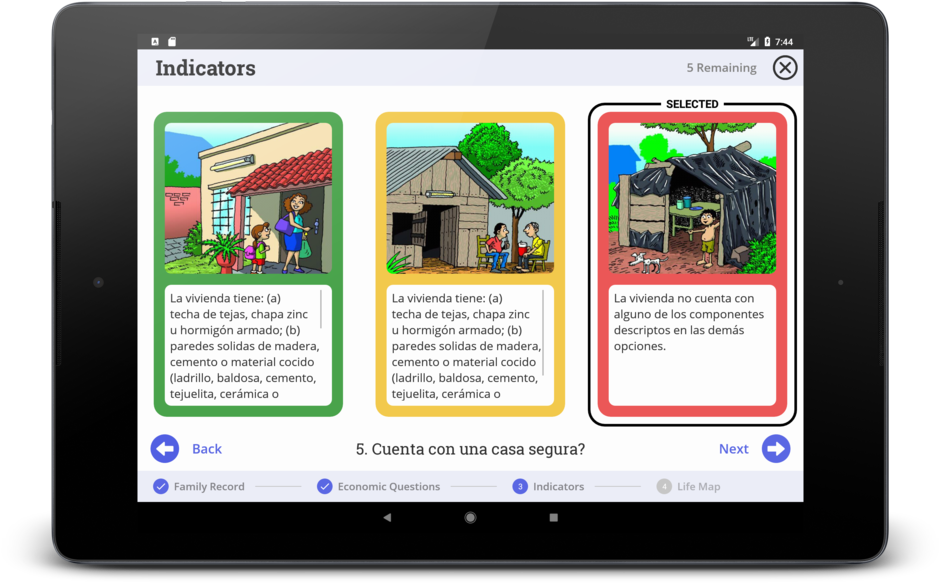Screen dimensions: 939x583
Task: Tap the blue Back arrow icon
Action: coord(165,449)
